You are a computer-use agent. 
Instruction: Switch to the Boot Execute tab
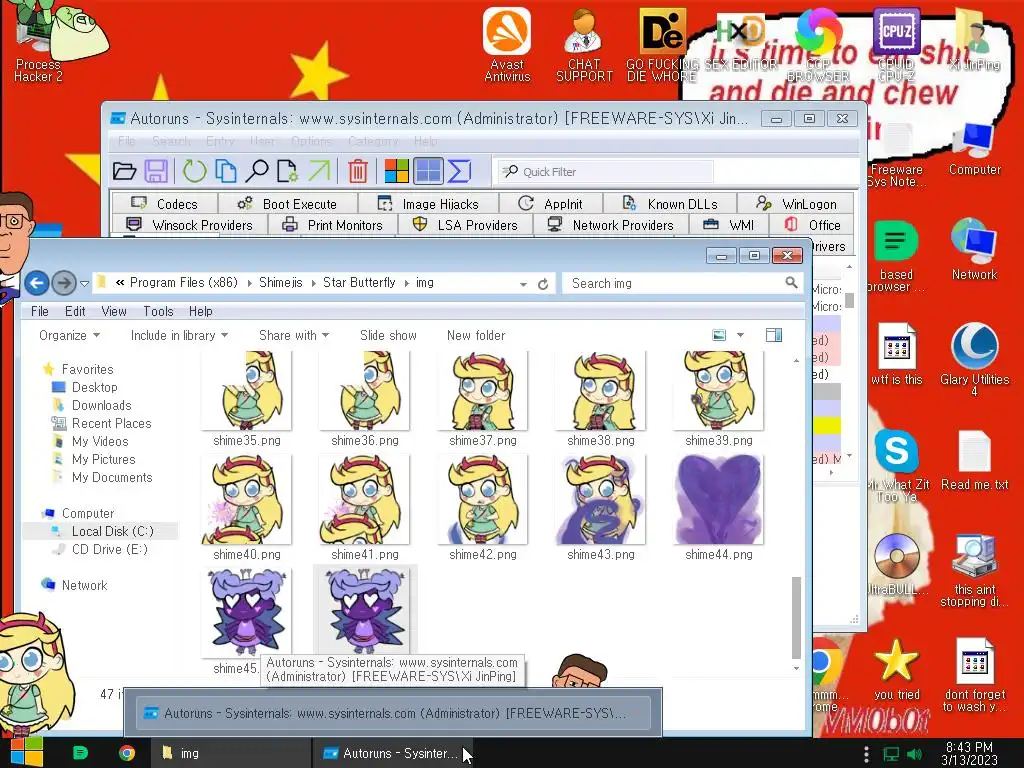click(287, 204)
